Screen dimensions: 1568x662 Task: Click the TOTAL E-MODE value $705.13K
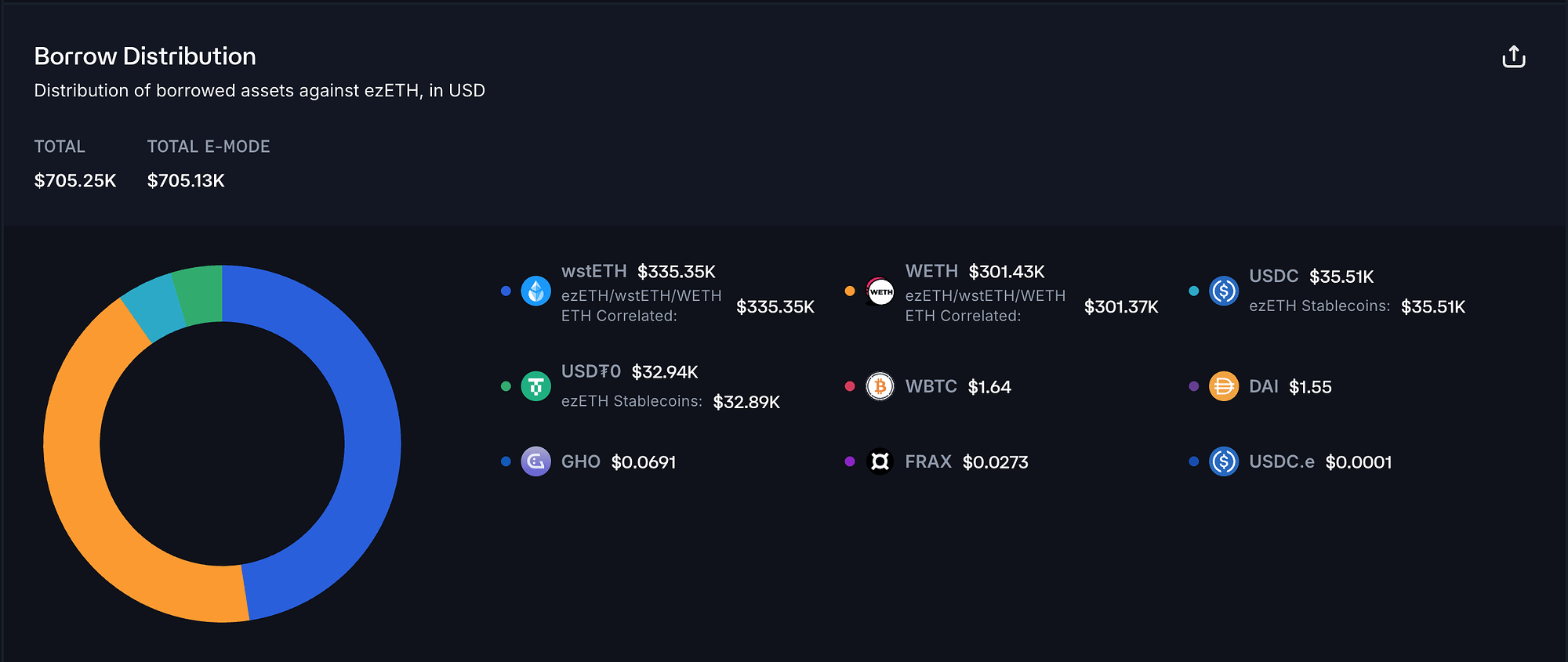pyautogui.click(x=186, y=181)
